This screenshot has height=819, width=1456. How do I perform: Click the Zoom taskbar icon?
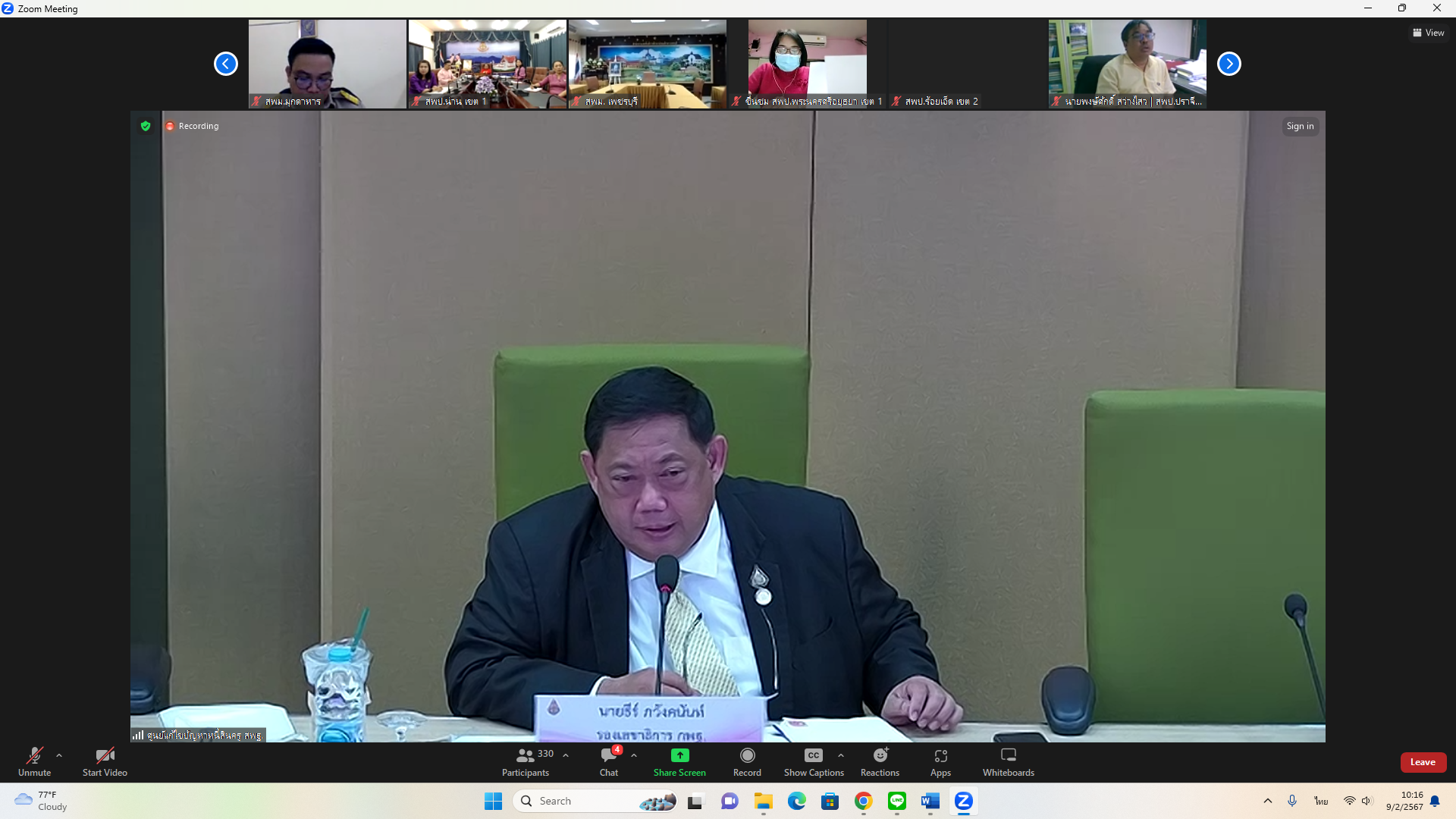[964, 801]
